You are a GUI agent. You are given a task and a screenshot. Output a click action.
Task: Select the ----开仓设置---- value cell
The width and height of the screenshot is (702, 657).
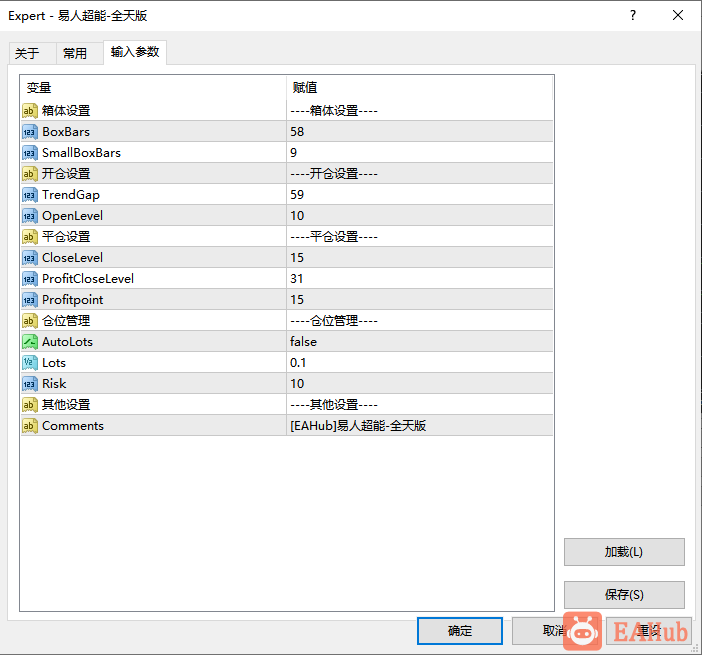click(x=419, y=174)
